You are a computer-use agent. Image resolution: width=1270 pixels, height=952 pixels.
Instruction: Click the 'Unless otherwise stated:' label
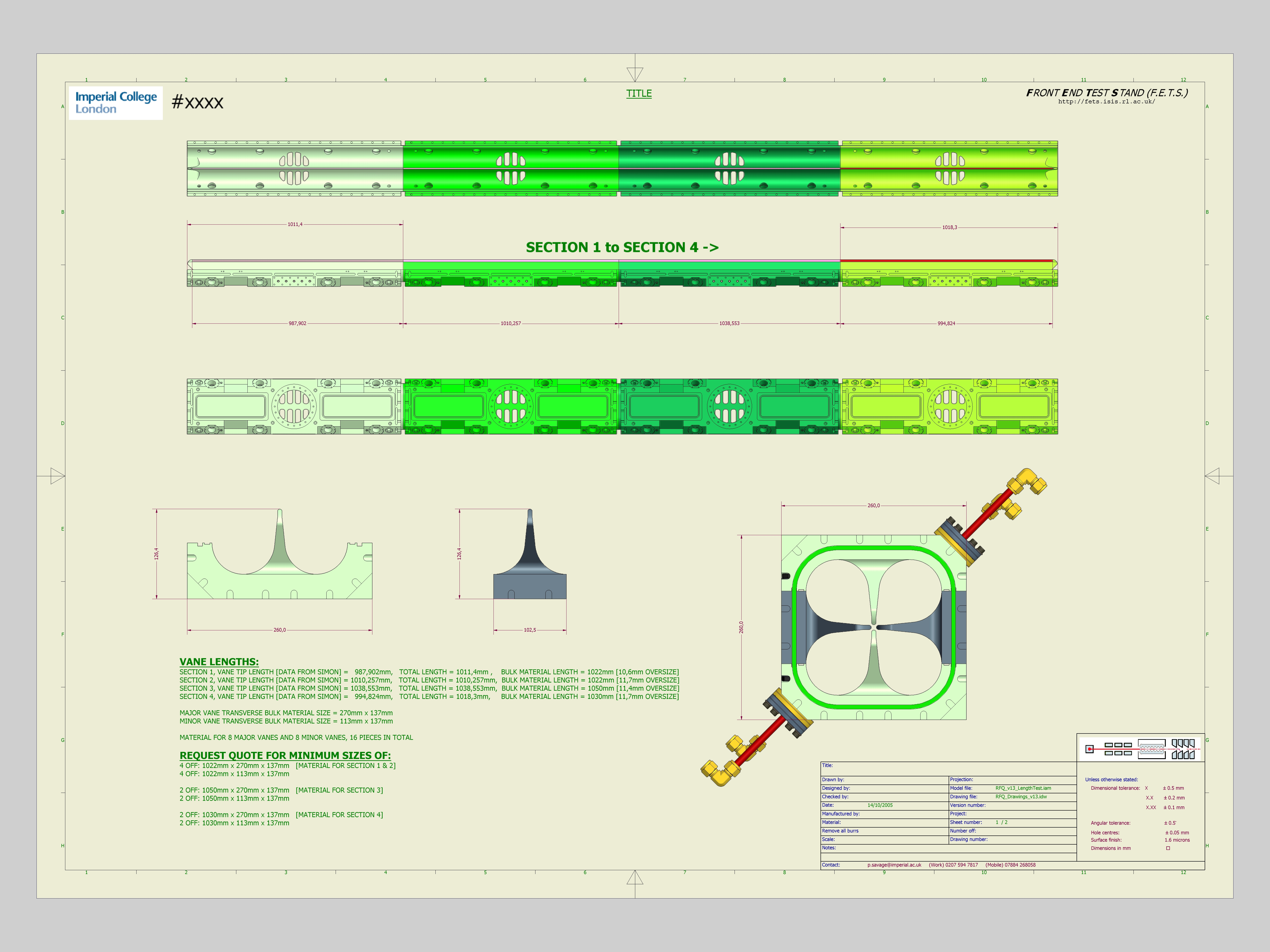tap(1111, 780)
